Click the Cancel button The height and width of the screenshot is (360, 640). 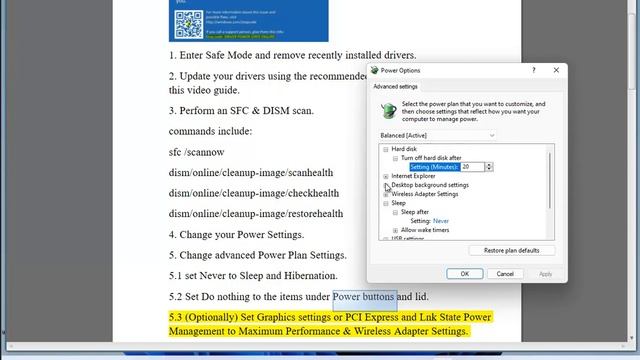(505, 274)
